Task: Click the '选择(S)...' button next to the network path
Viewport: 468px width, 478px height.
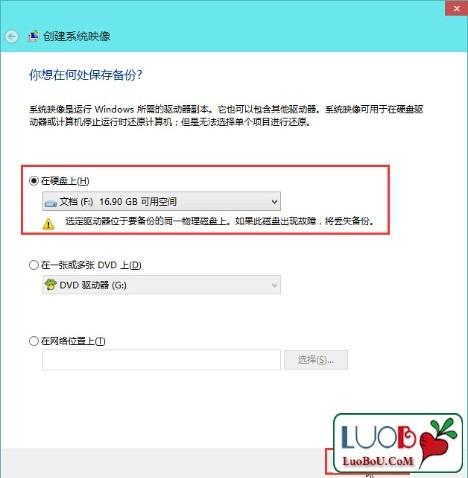Action: coord(316,360)
